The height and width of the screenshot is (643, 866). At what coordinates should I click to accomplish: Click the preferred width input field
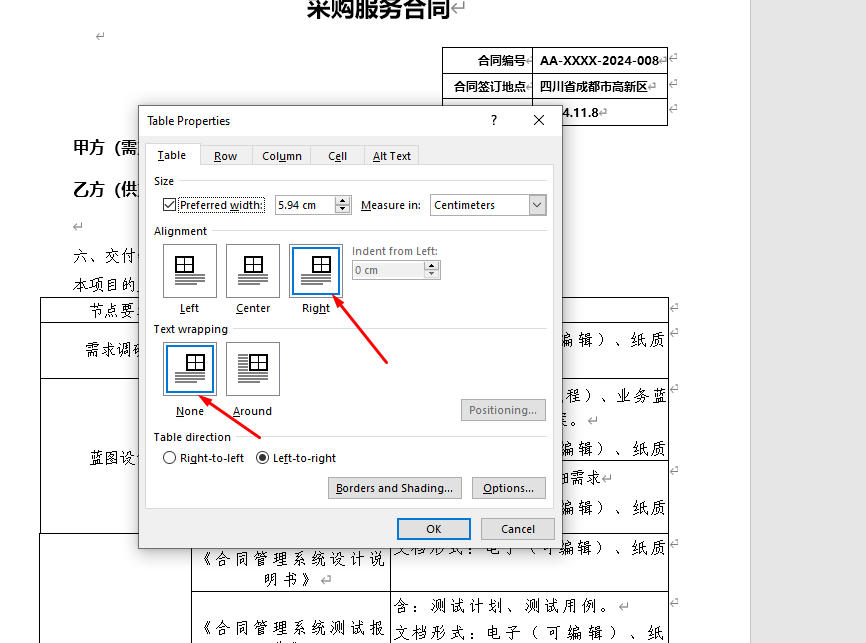304,205
